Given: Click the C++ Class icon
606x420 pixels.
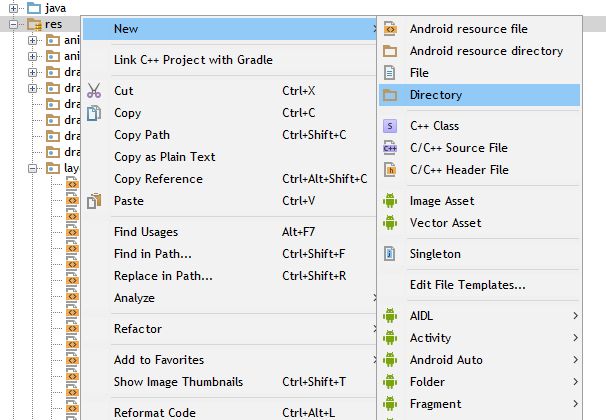Looking at the screenshot, I should point(390,126).
